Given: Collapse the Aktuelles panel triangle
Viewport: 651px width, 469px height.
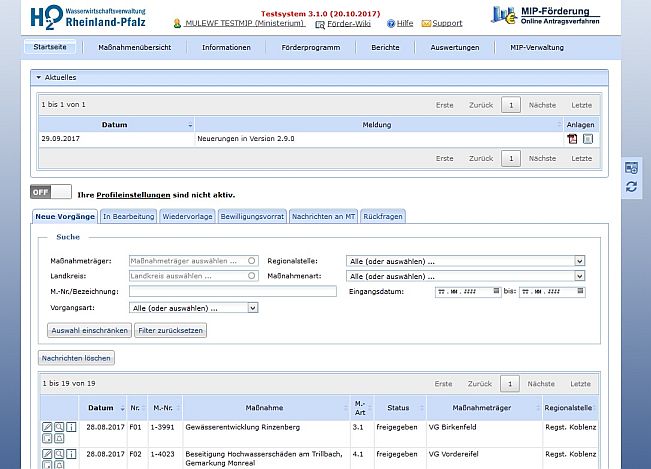Looking at the screenshot, I should (39, 77).
